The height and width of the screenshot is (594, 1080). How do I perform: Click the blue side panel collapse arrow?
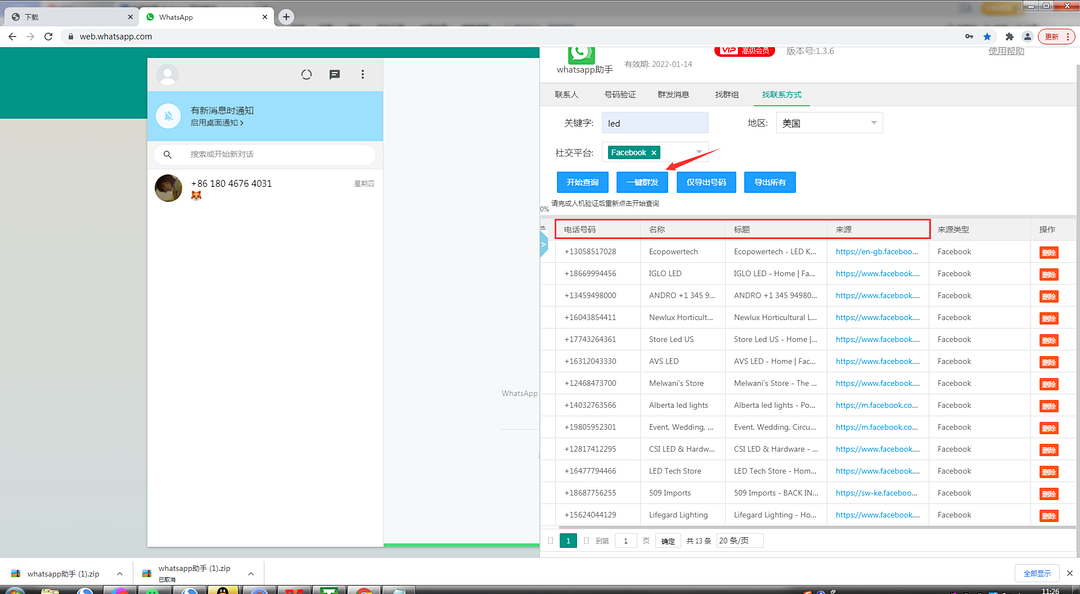(x=543, y=244)
